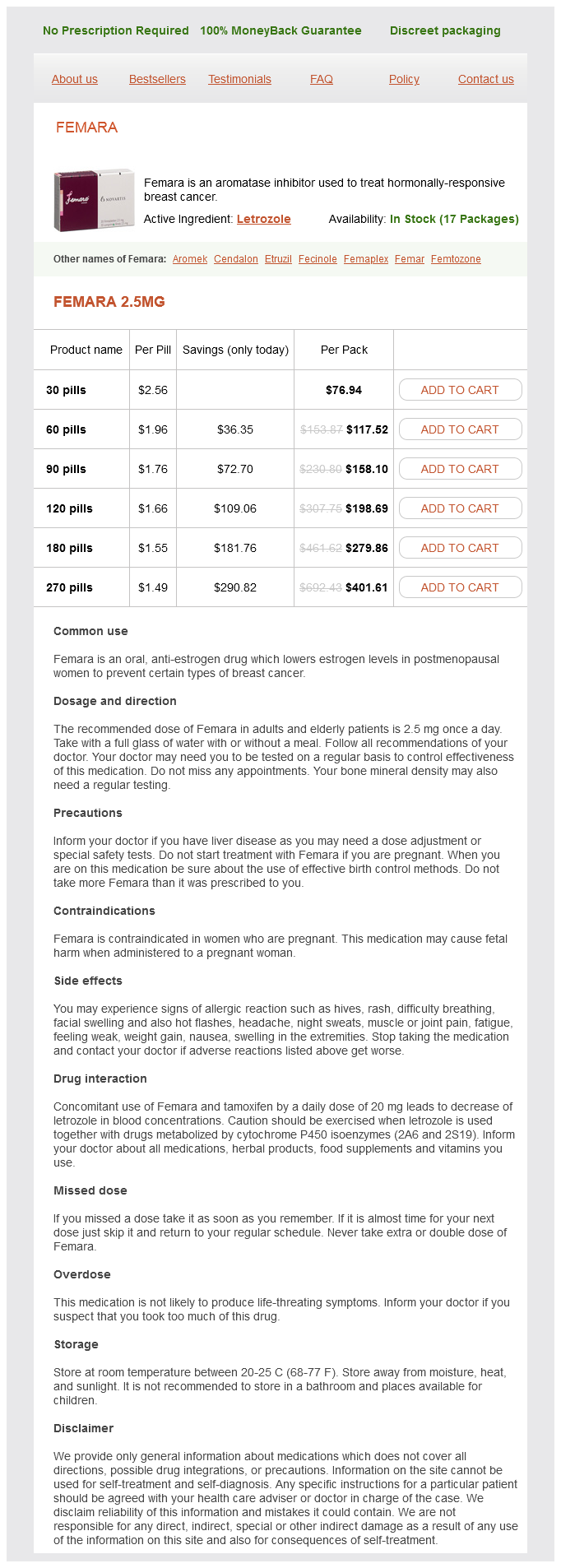Go to Contact us page
Screen dimensions: 561x1568
(485, 79)
